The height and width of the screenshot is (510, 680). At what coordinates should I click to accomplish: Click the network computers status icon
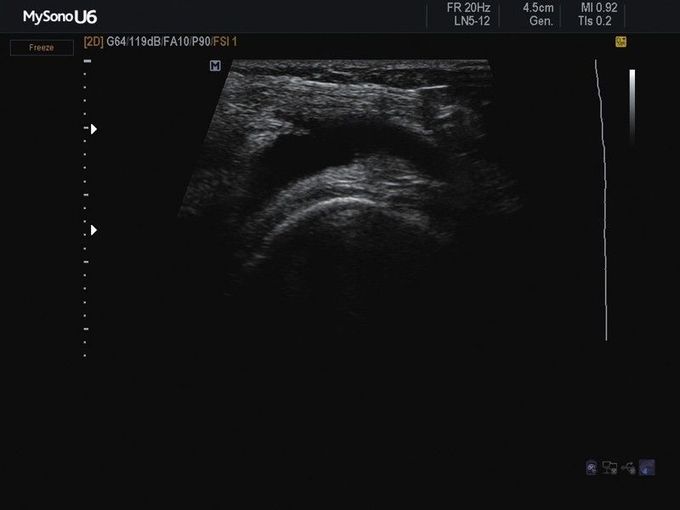click(610, 467)
